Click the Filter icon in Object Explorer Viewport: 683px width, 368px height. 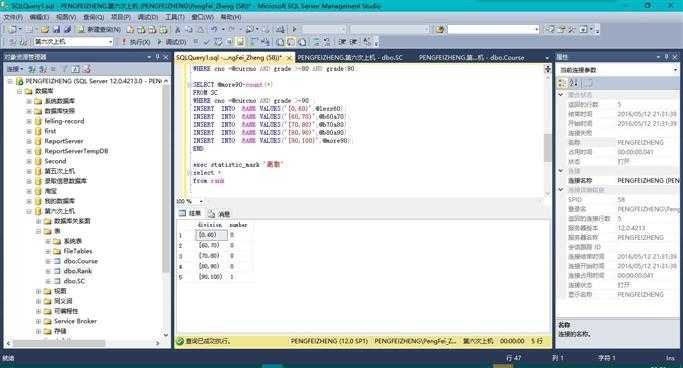coord(65,69)
